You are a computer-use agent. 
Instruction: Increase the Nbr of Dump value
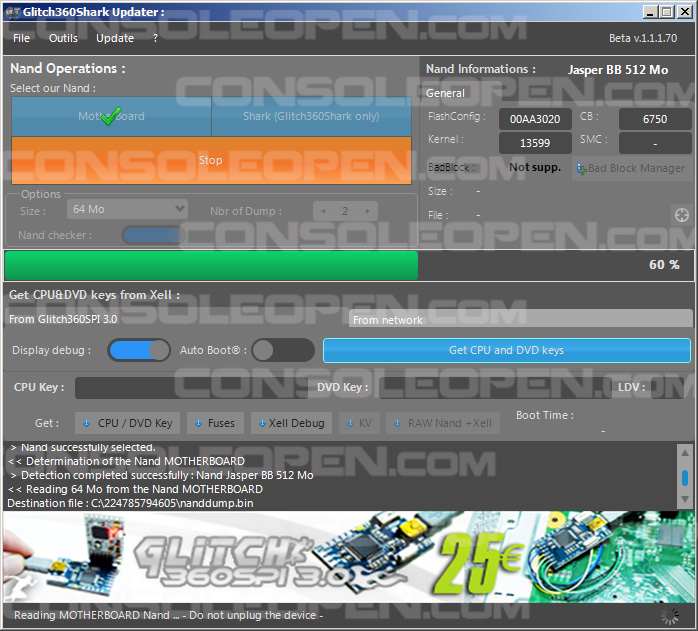(x=369, y=211)
